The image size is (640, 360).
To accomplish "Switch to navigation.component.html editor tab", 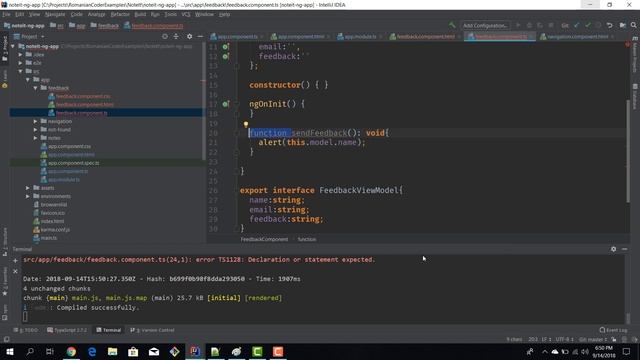I will point(577,37).
